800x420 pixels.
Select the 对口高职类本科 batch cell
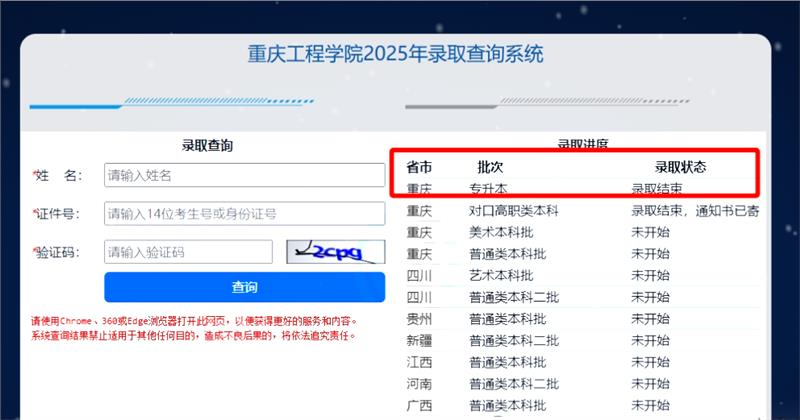pyautogui.click(x=514, y=210)
